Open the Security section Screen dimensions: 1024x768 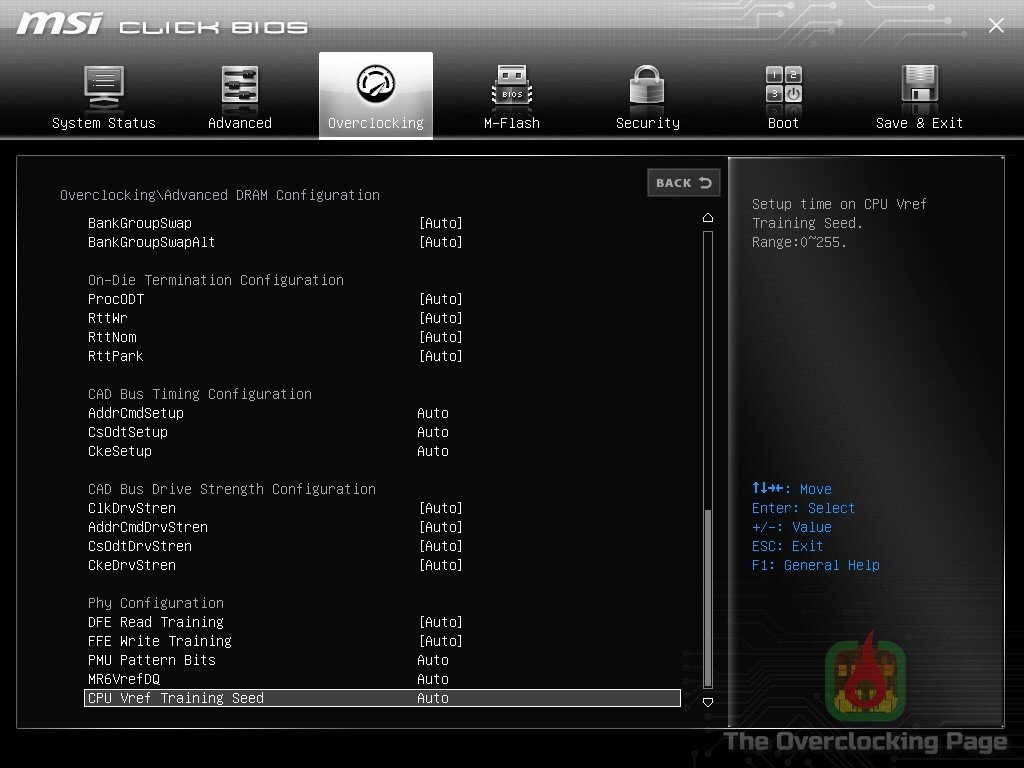click(x=647, y=95)
